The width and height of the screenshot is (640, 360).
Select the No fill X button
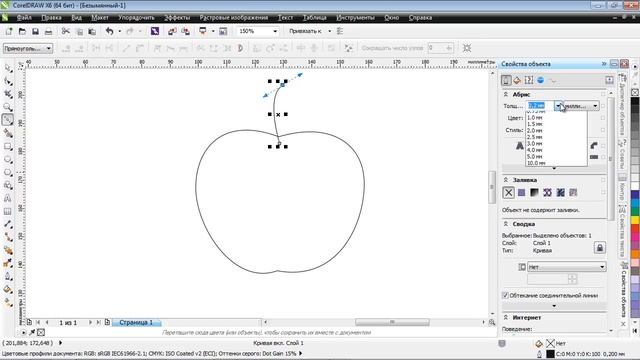[508, 193]
